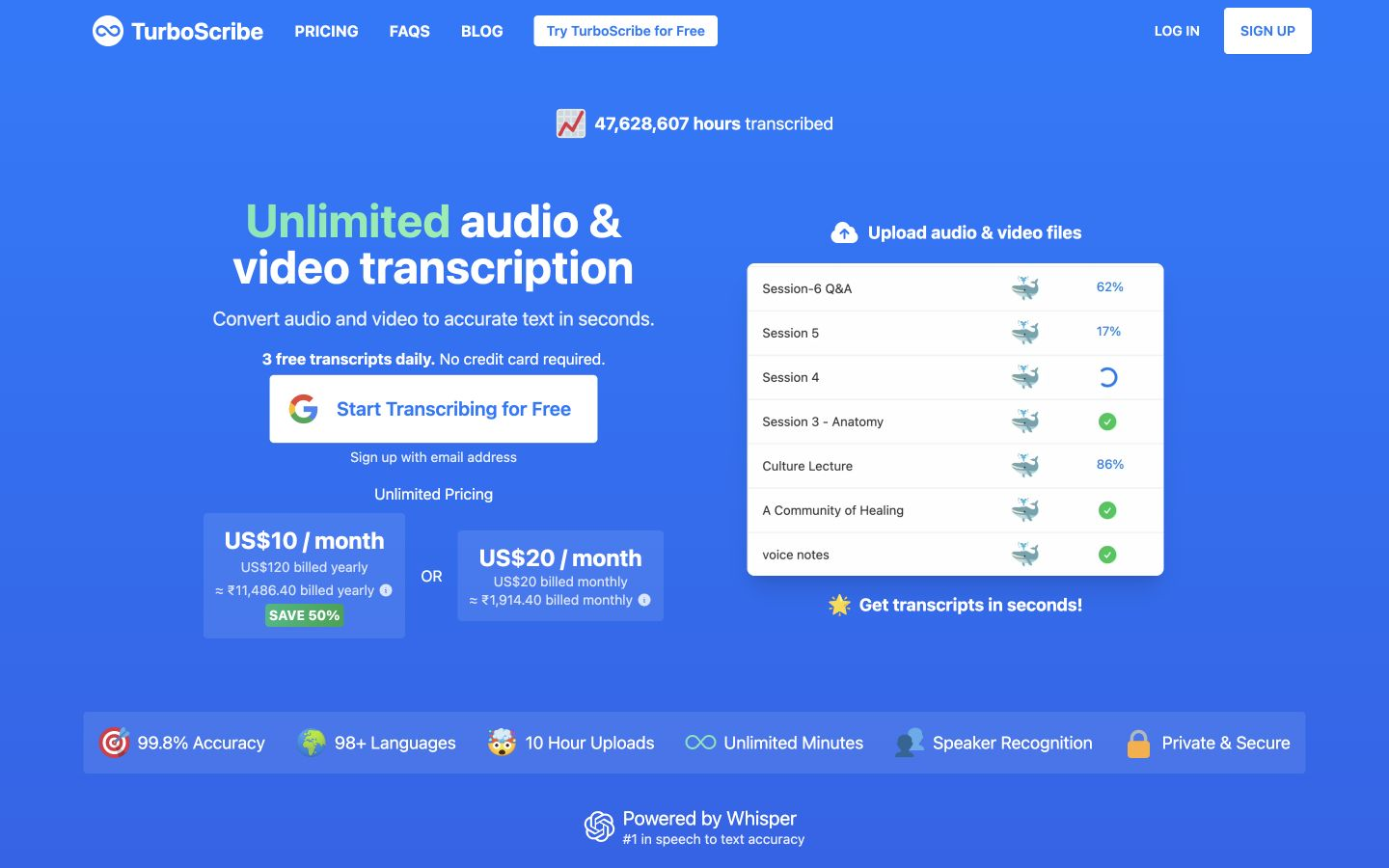
Task: Click green checkmark in A Community of Healing row
Action: (1107, 510)
